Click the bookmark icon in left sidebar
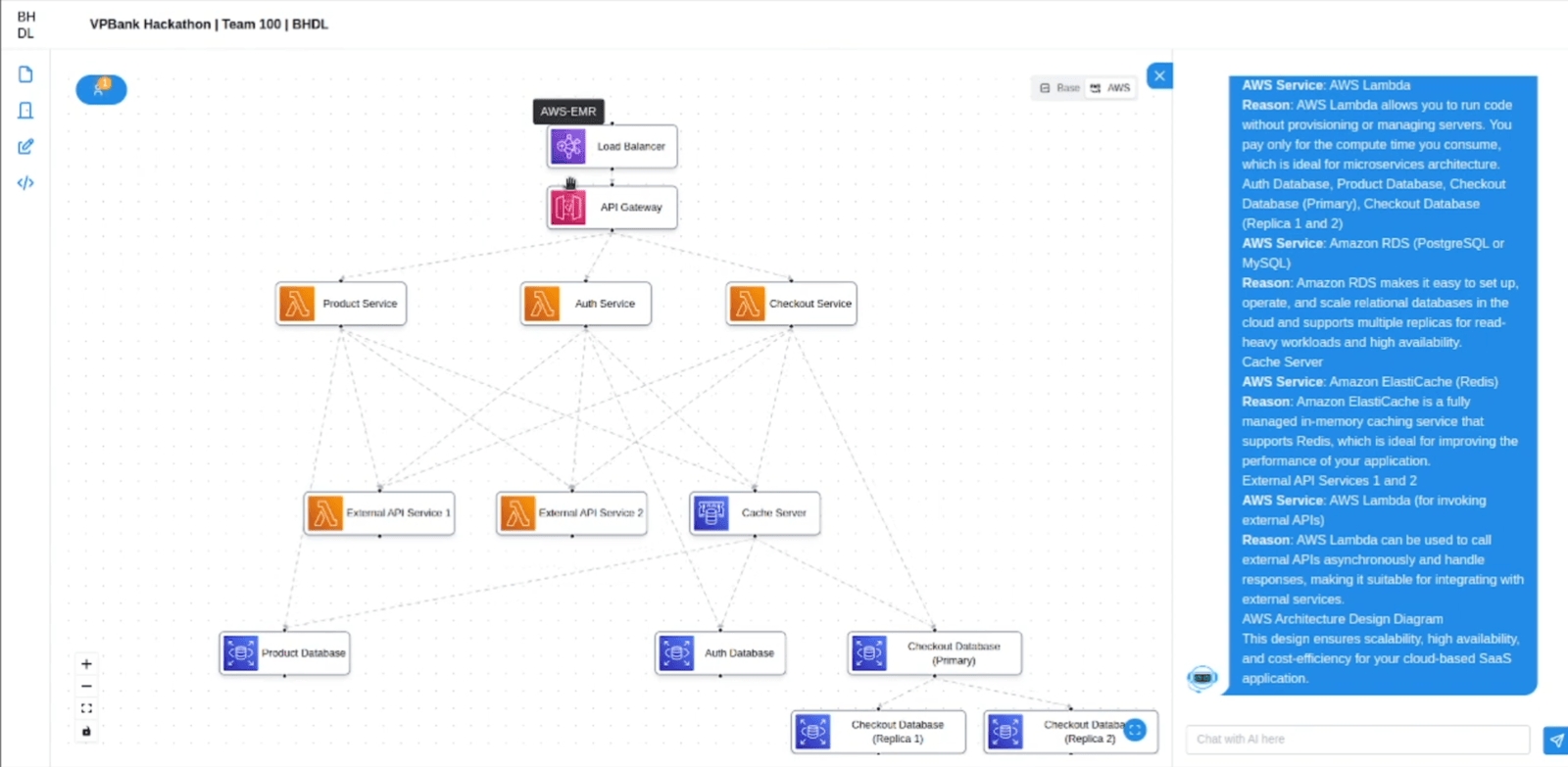The height and width of the screenshot is (767, 1568). click(25, 111)
